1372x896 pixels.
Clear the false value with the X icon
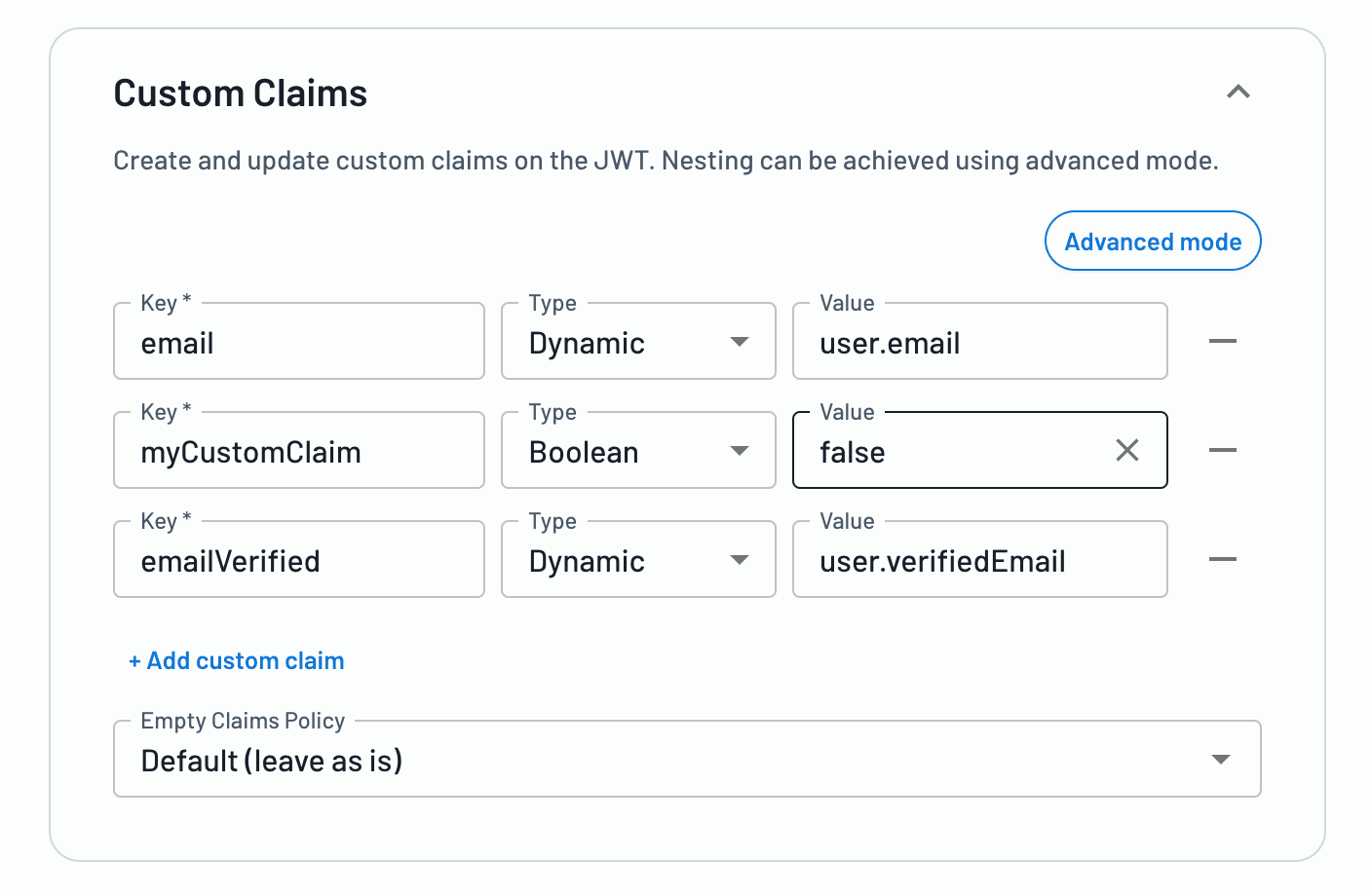point(1127,450)
